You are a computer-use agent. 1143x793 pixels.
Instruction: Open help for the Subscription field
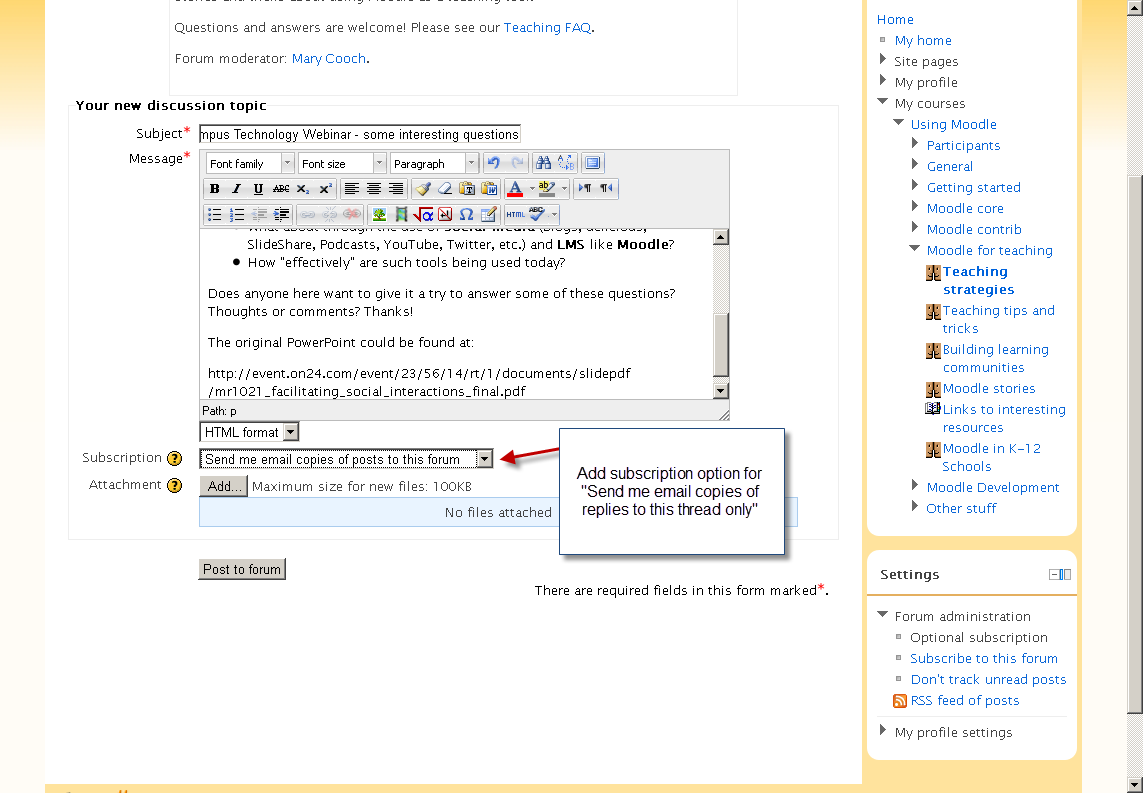[x=174, y=458]
